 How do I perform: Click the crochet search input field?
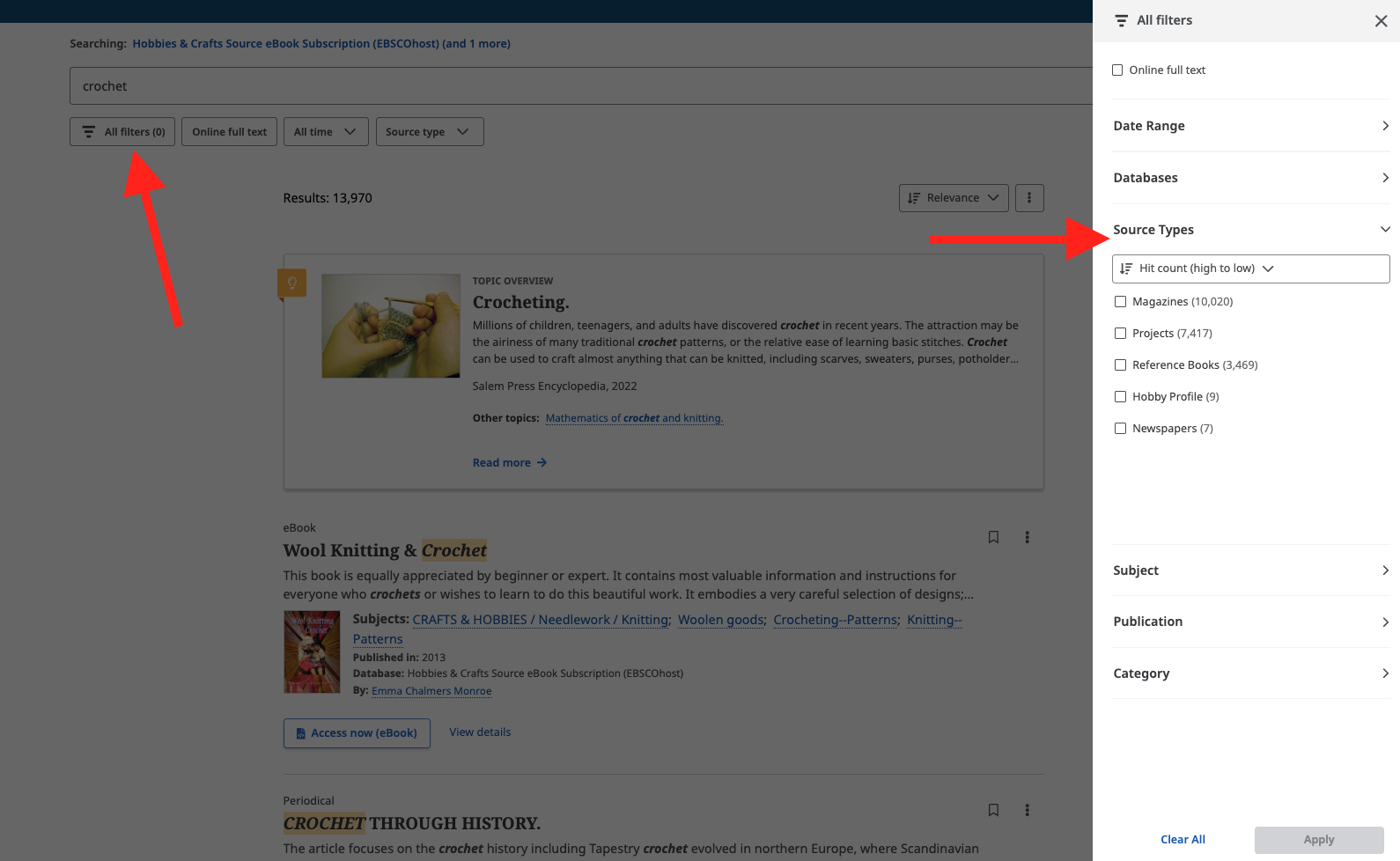(581, 86)
